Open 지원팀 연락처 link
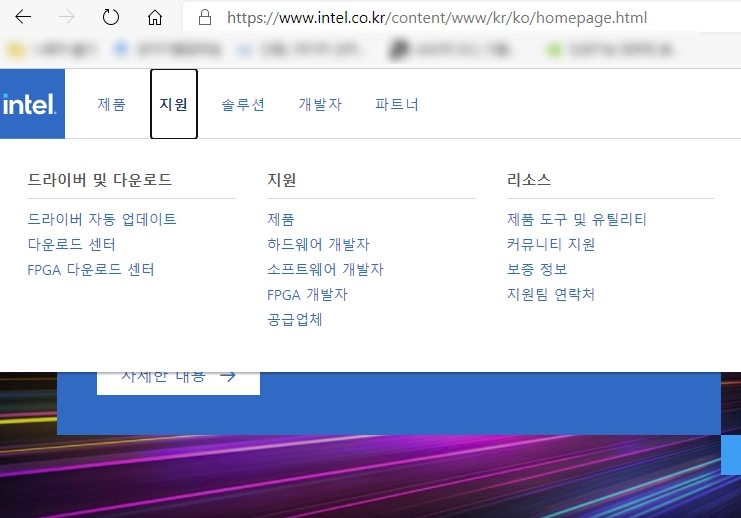The width and height of the screenshot is (741, 518). pyautogui.click(x=551, y=294)
